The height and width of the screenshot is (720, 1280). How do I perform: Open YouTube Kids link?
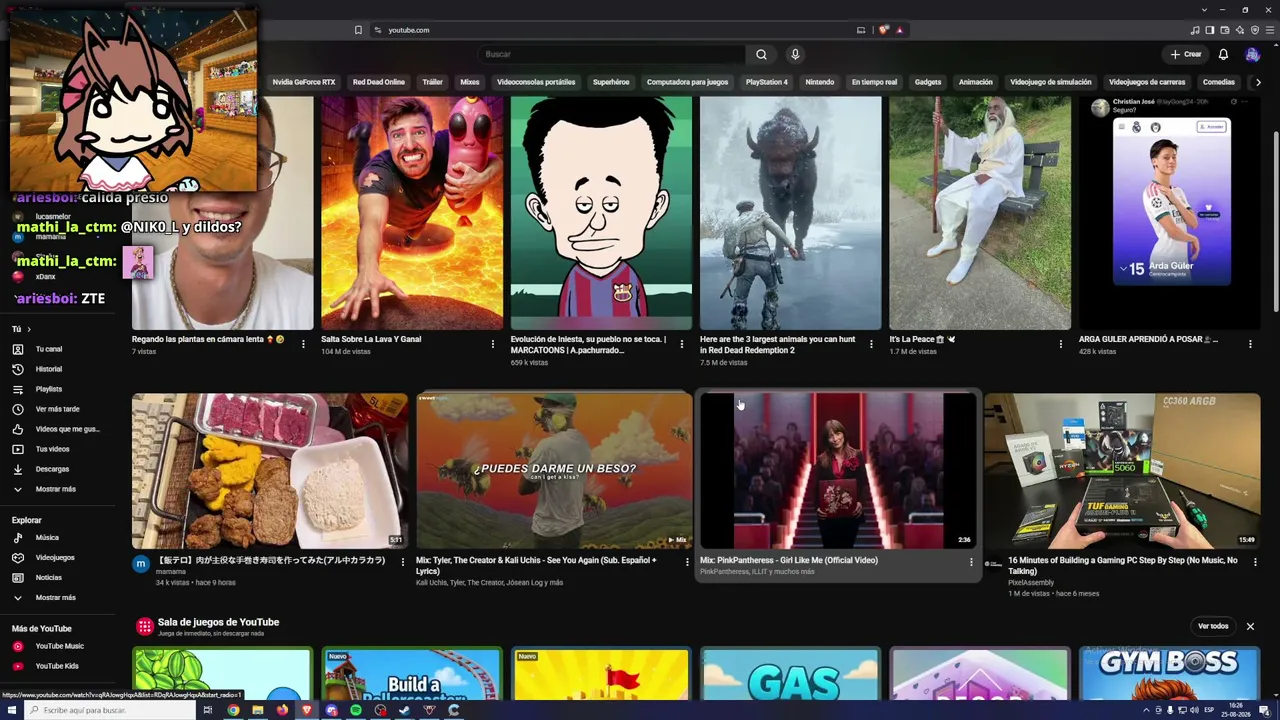click(58, 666)
